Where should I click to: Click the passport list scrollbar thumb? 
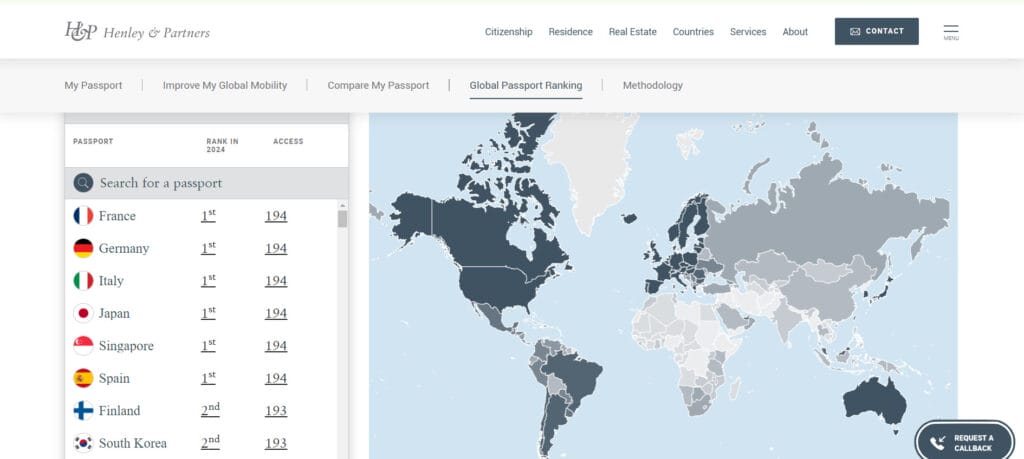[342, 219]
